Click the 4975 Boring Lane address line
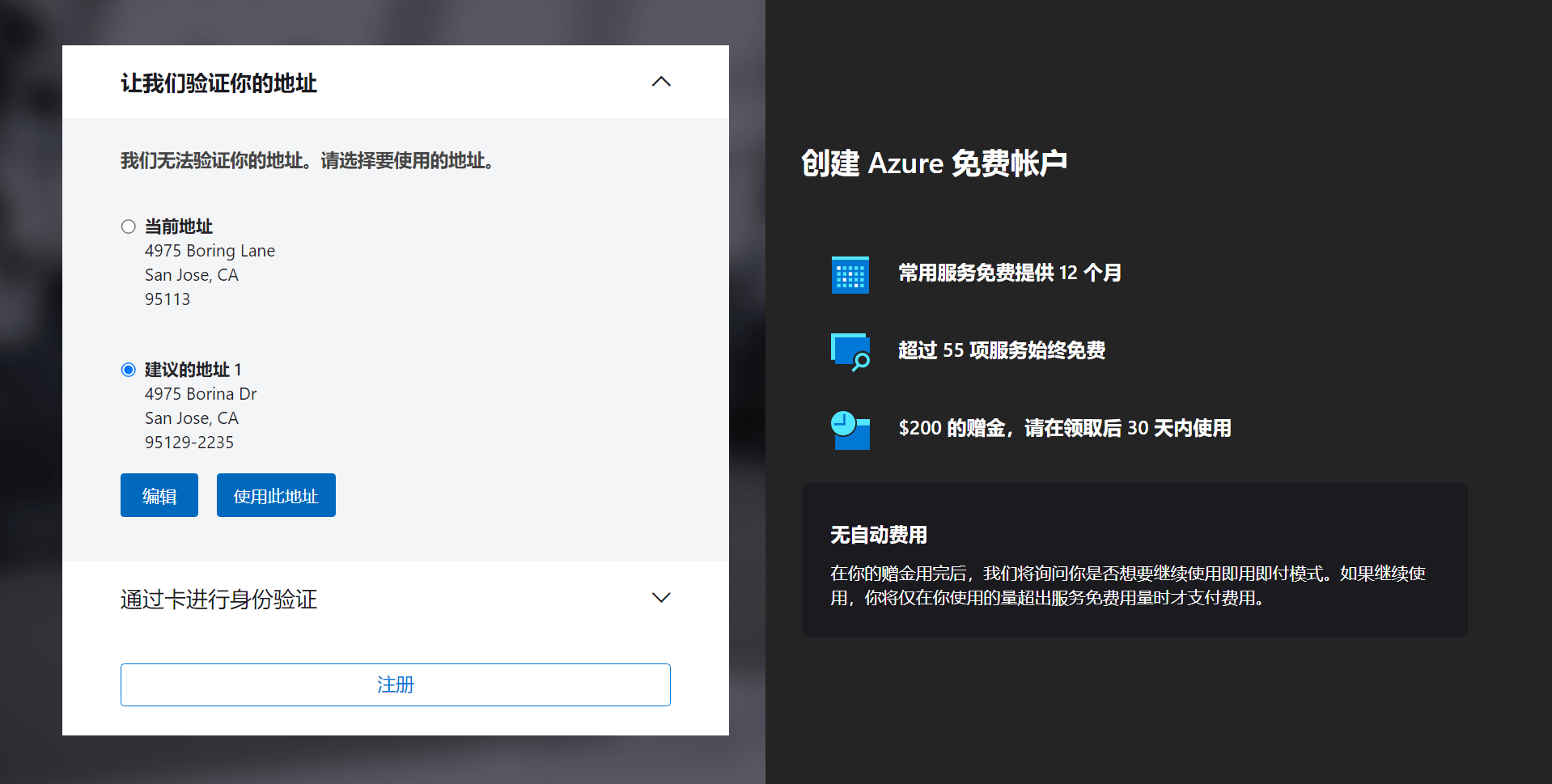The image size is (1552, 784). (x=210, y=251)
